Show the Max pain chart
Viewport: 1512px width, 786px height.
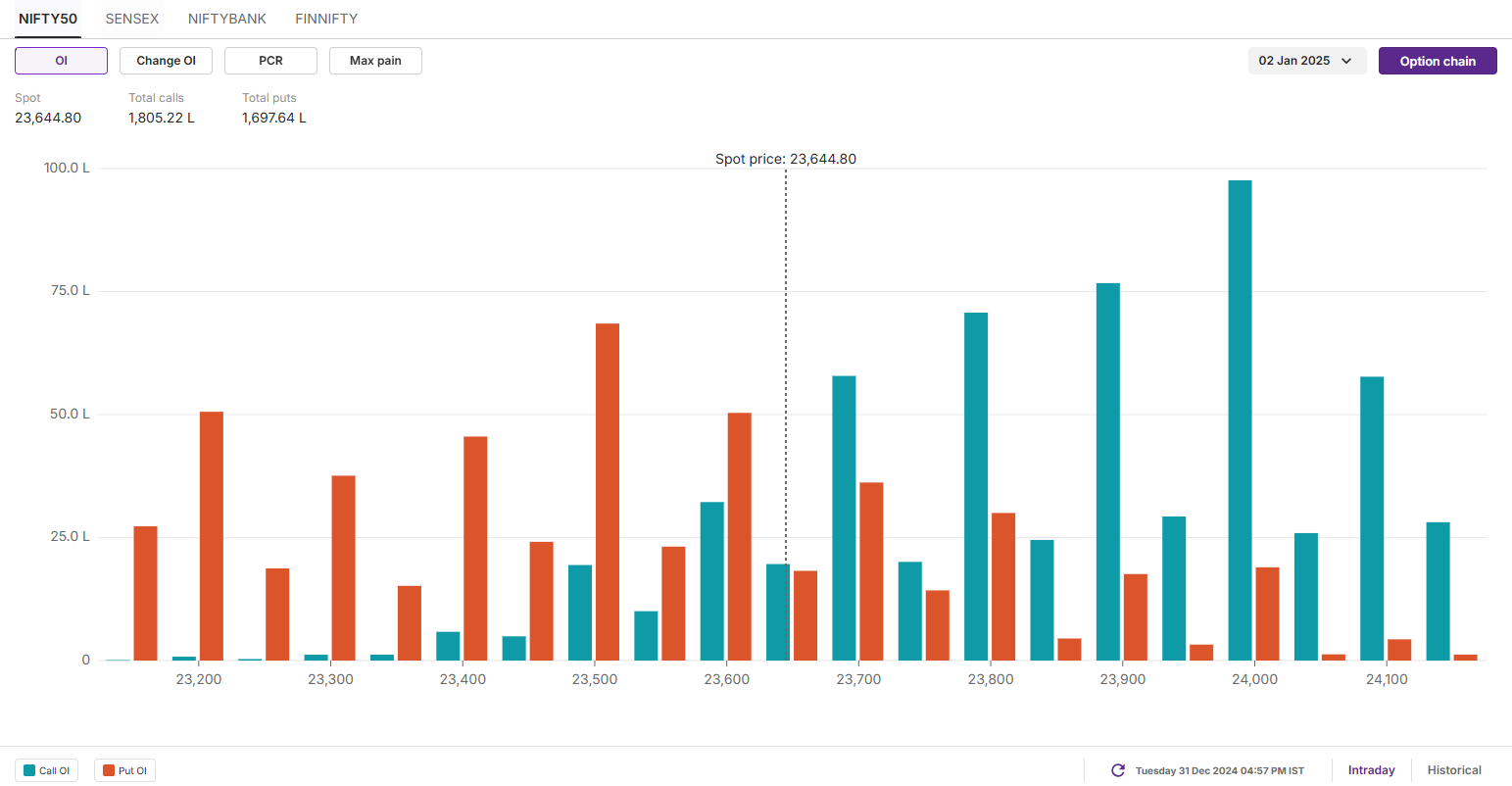point(375,61)
